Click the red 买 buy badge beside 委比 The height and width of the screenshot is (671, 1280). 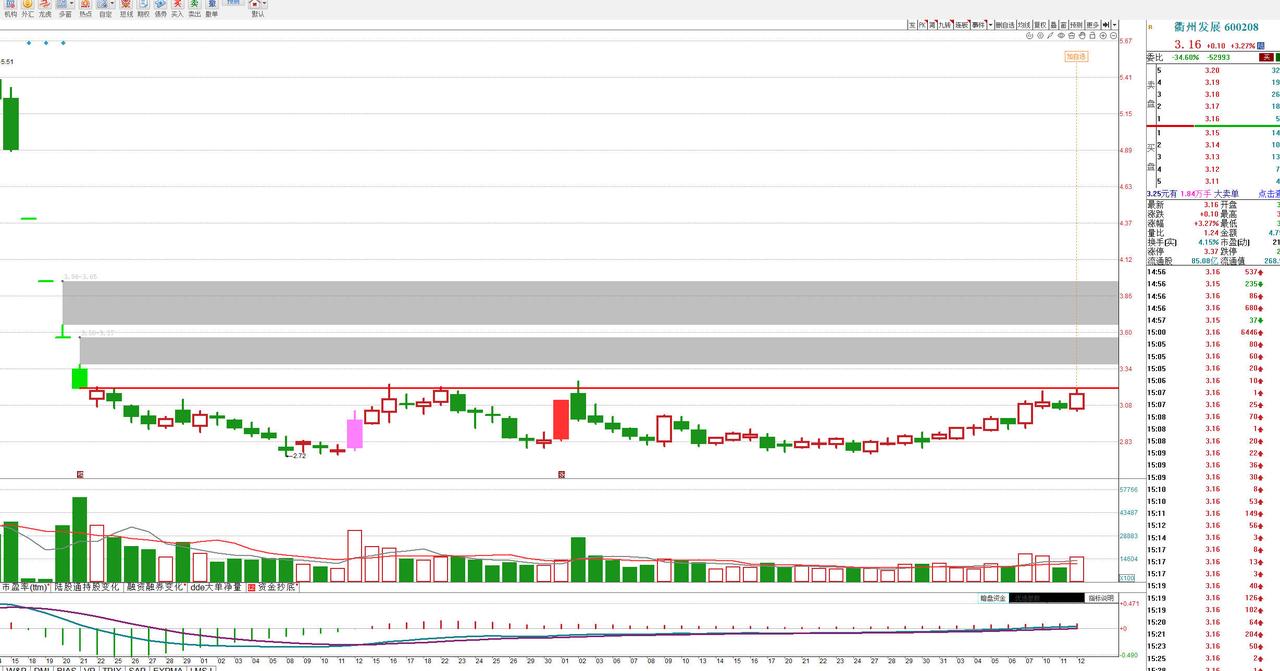point(1265,58)
